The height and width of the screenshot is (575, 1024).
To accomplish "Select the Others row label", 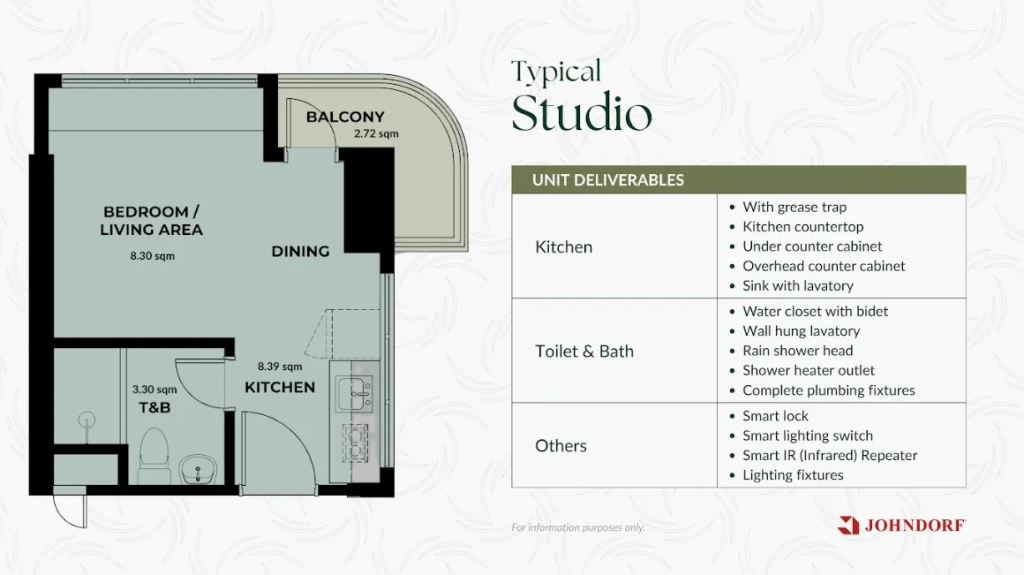I will (x=560, y=445).
